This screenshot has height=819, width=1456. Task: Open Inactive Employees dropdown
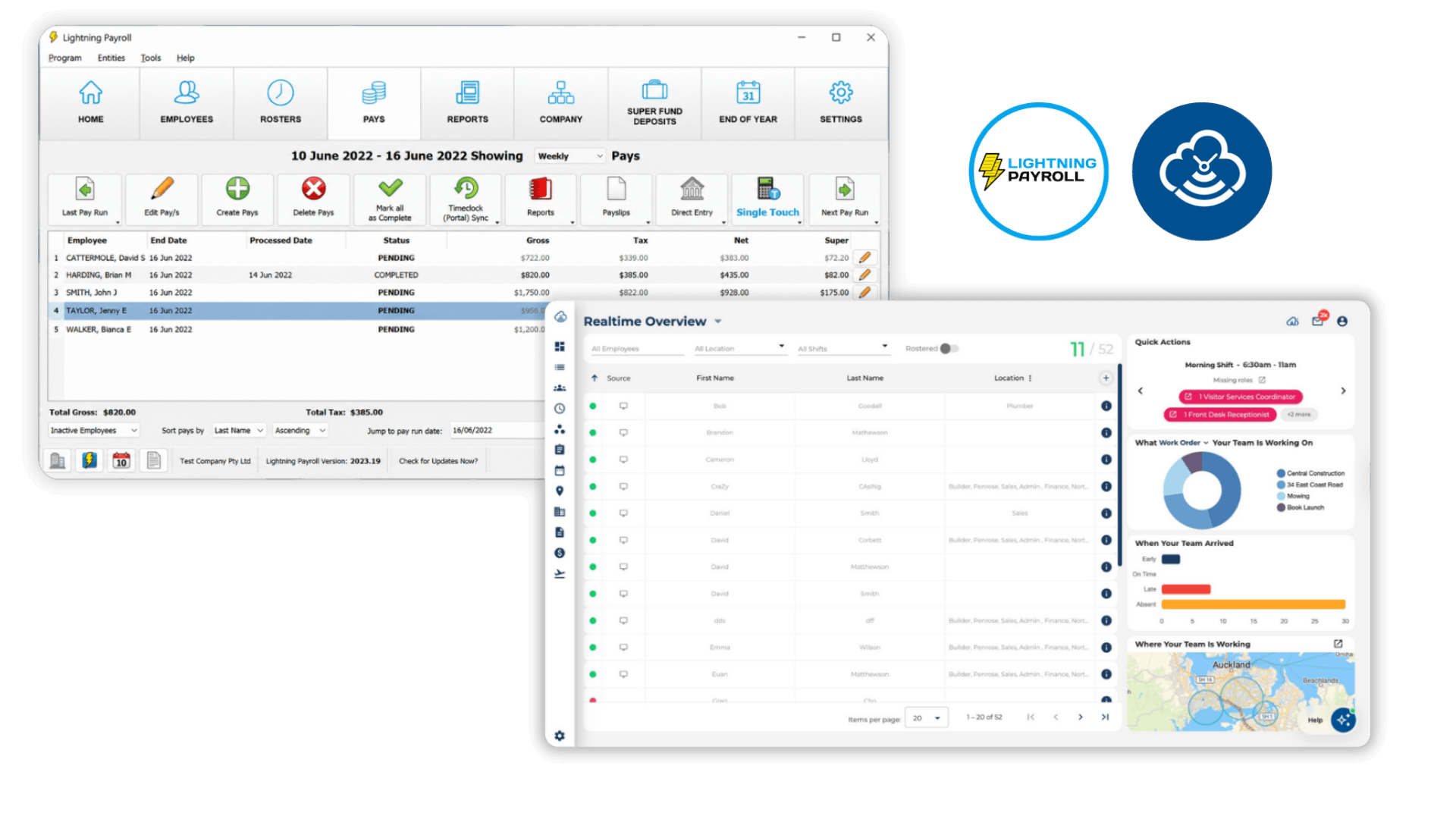coord(94,431)
